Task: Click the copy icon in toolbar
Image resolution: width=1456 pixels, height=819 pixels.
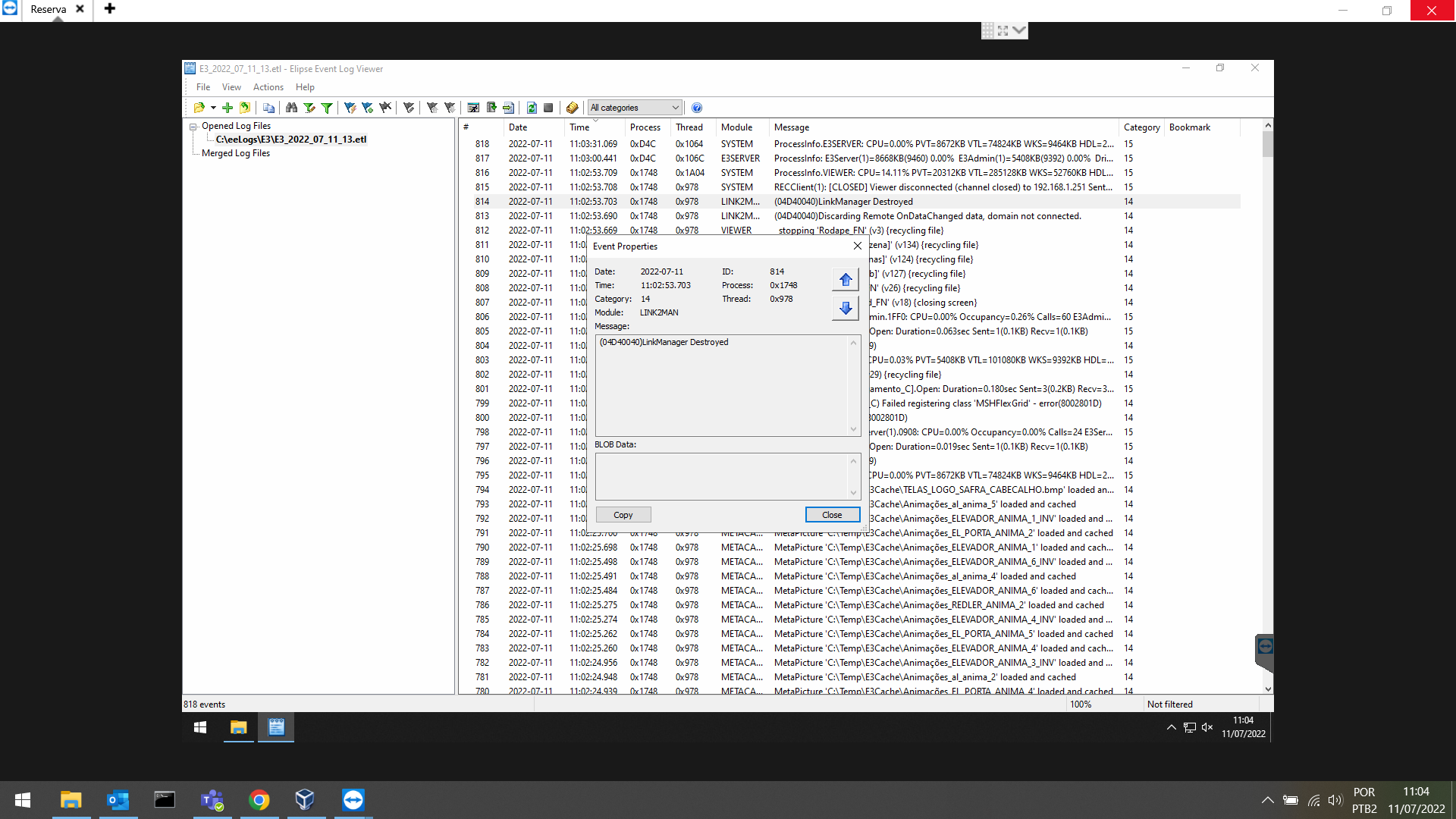Action: 268,108
